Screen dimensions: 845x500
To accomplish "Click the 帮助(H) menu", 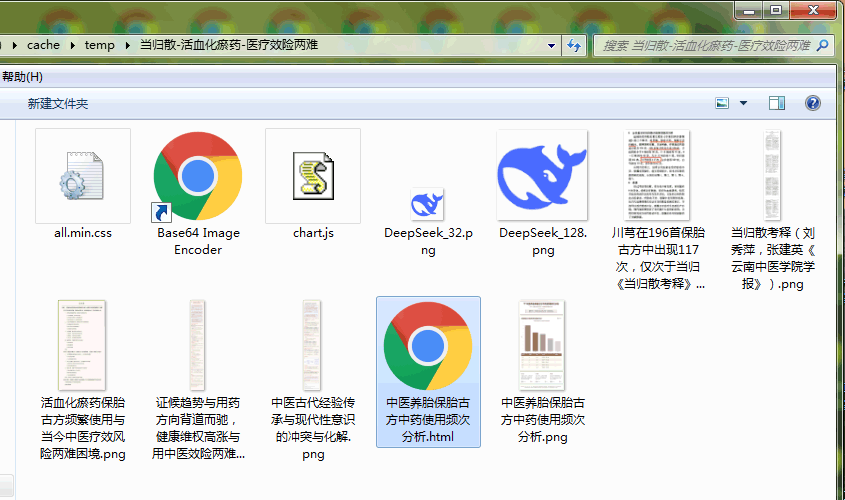I will 22,77.
